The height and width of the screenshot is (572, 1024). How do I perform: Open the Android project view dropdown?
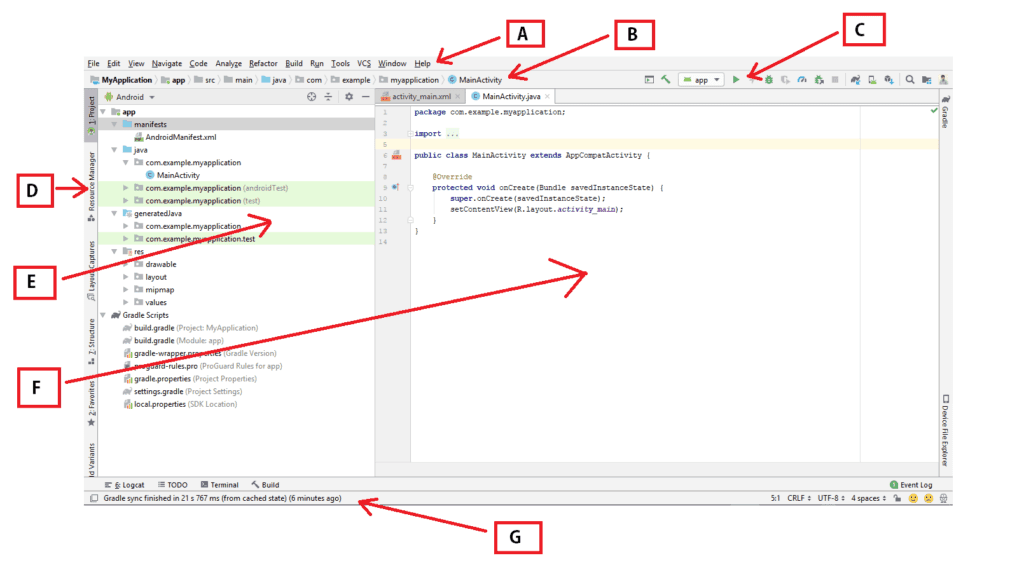[x=130, y=97]
